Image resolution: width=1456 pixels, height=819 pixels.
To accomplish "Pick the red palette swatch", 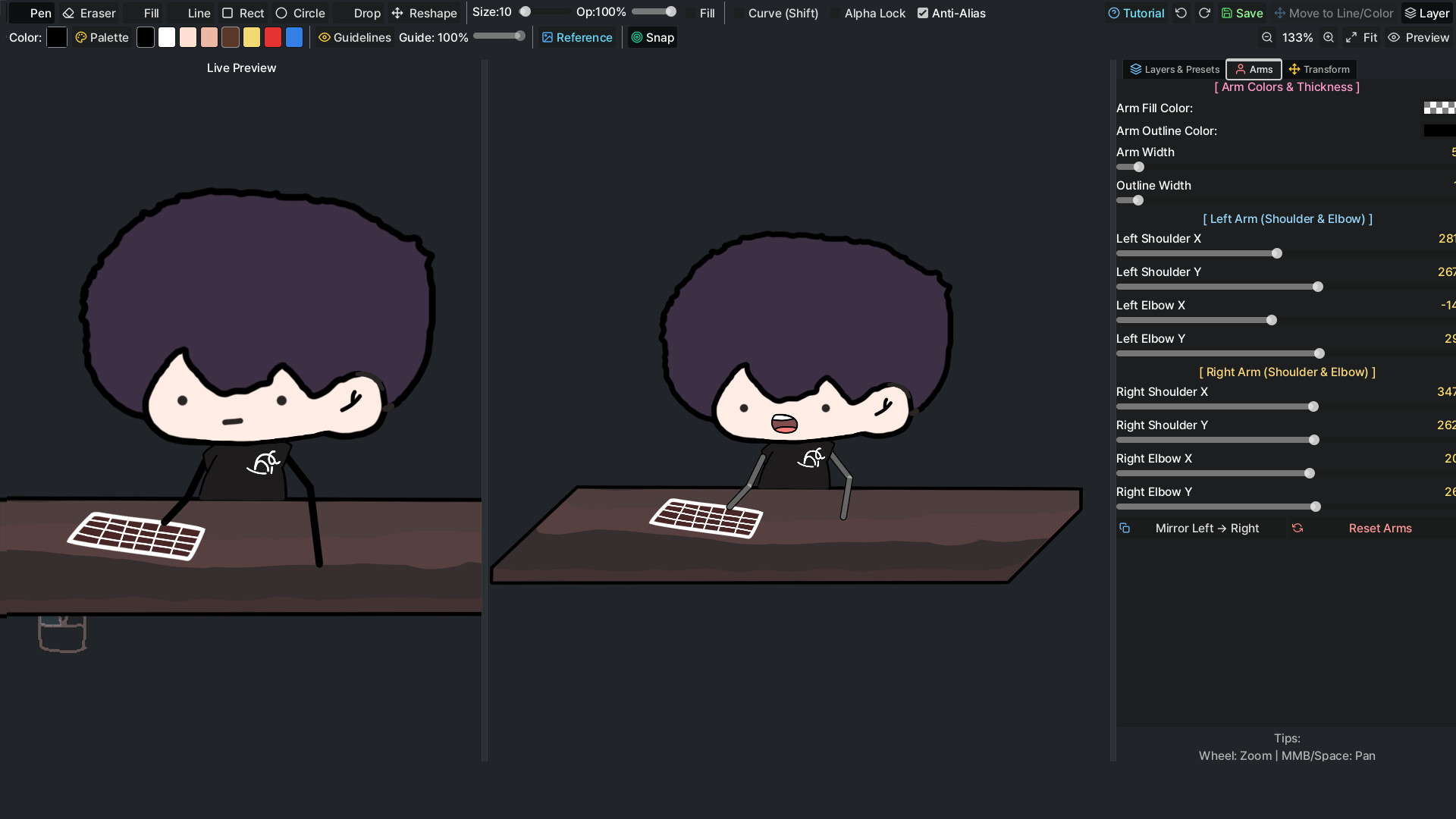I will tap(273, 37).
